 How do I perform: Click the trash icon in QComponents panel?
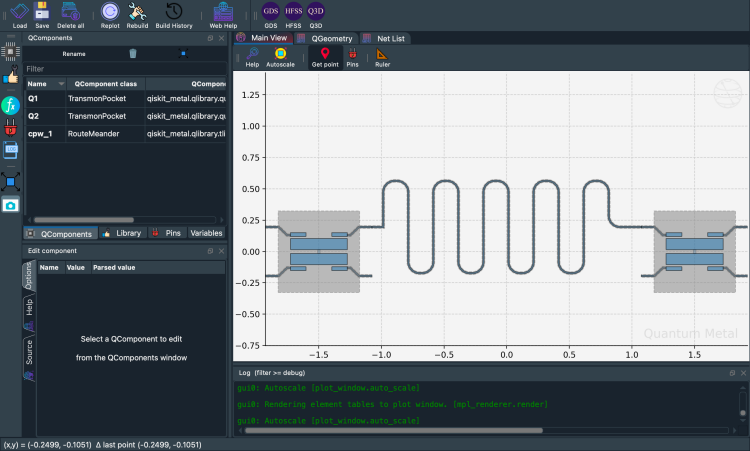pos(133,54)
